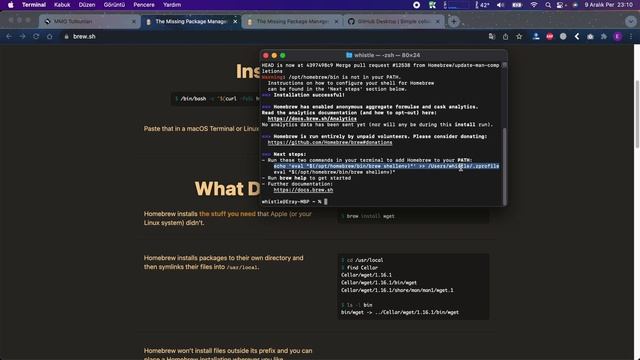
Task: Click the Terminal prompt line whistle@Eray-MBP
Action: (x=294, y=202)
